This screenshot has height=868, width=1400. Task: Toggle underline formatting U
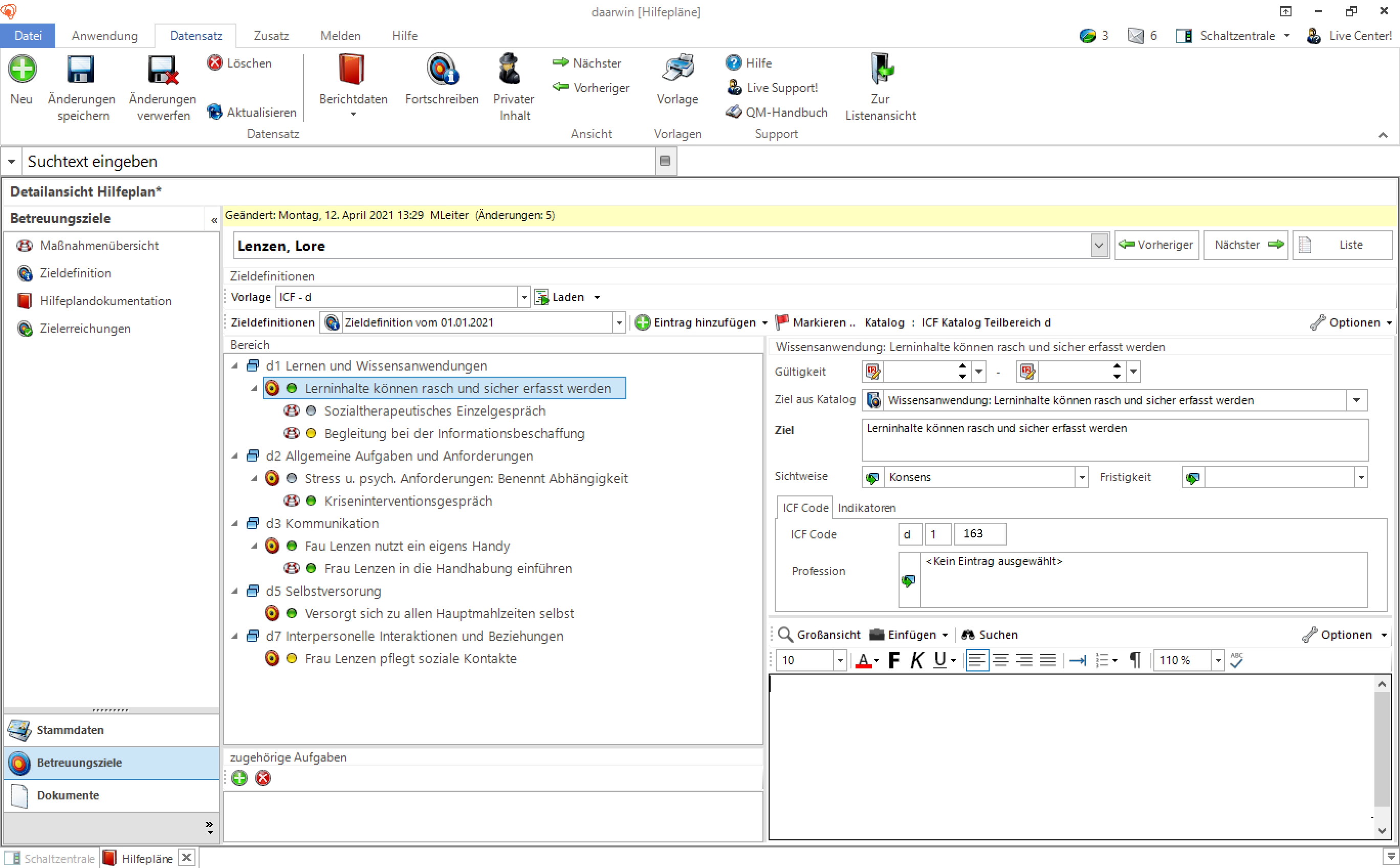(x=939, y=660)
